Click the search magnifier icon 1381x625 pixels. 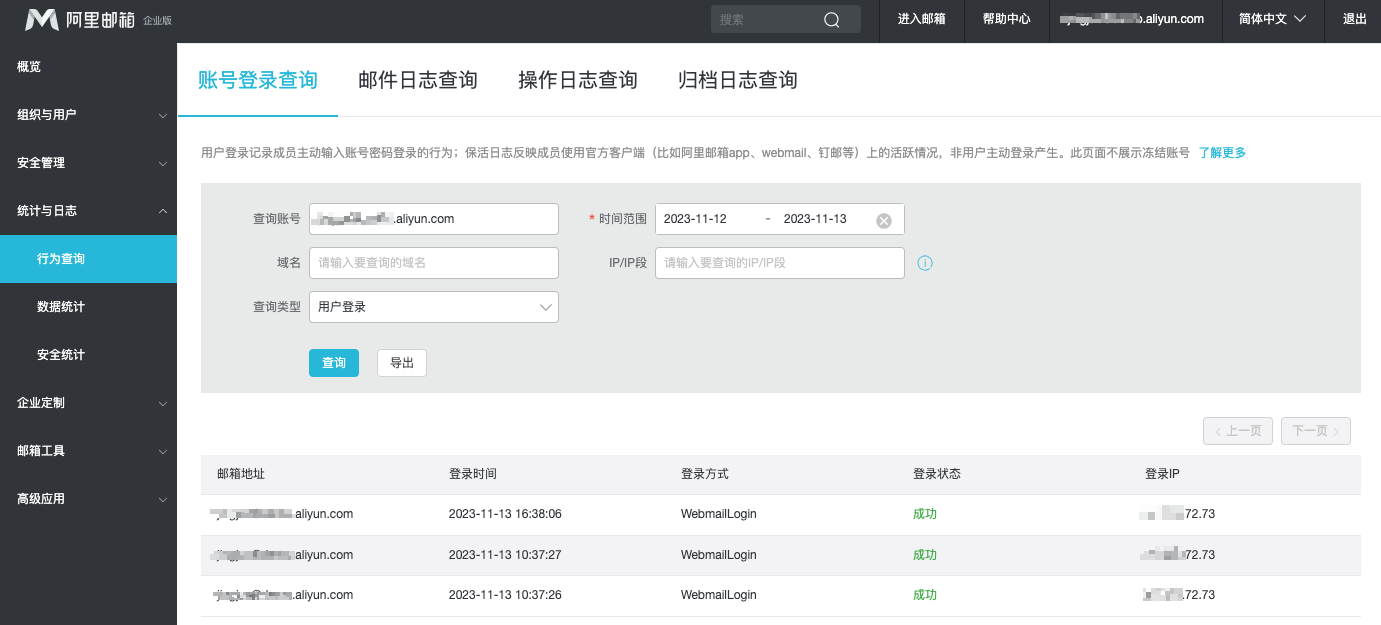[831, 18]
